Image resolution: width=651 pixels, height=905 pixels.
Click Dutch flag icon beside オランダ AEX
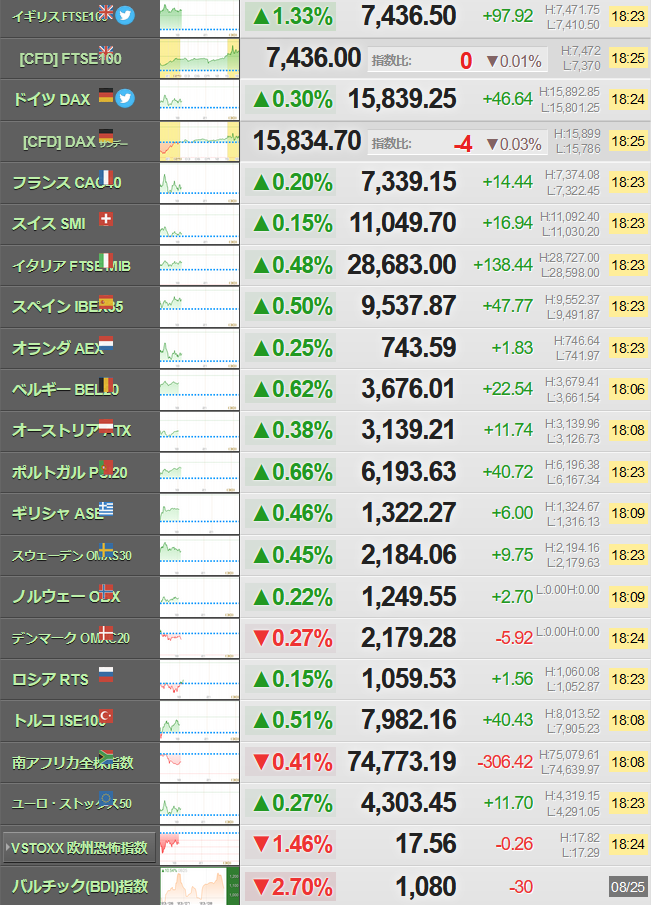(106, 343)
